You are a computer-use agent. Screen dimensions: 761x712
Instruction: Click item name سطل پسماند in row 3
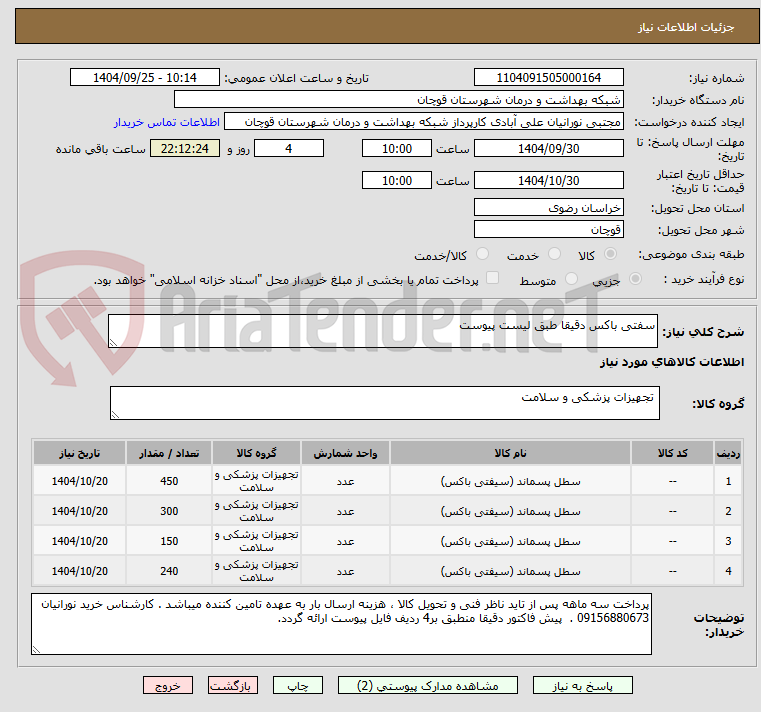[x=510, y=542]
